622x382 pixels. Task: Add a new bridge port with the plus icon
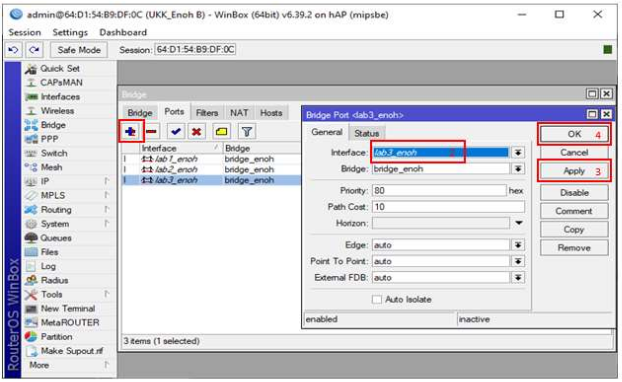point(131,131)
